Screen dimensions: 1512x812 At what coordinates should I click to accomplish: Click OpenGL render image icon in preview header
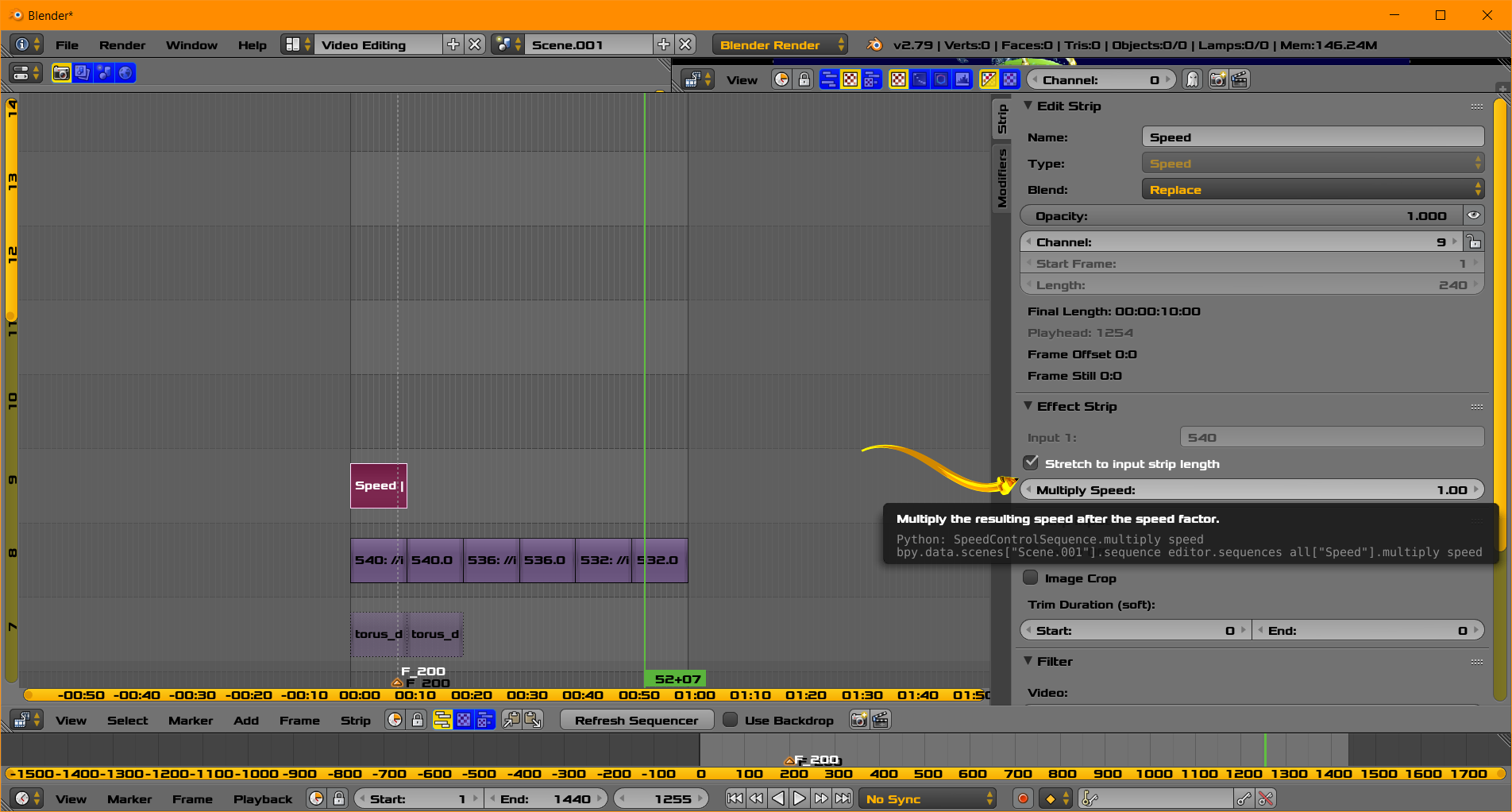[1217, 79]
